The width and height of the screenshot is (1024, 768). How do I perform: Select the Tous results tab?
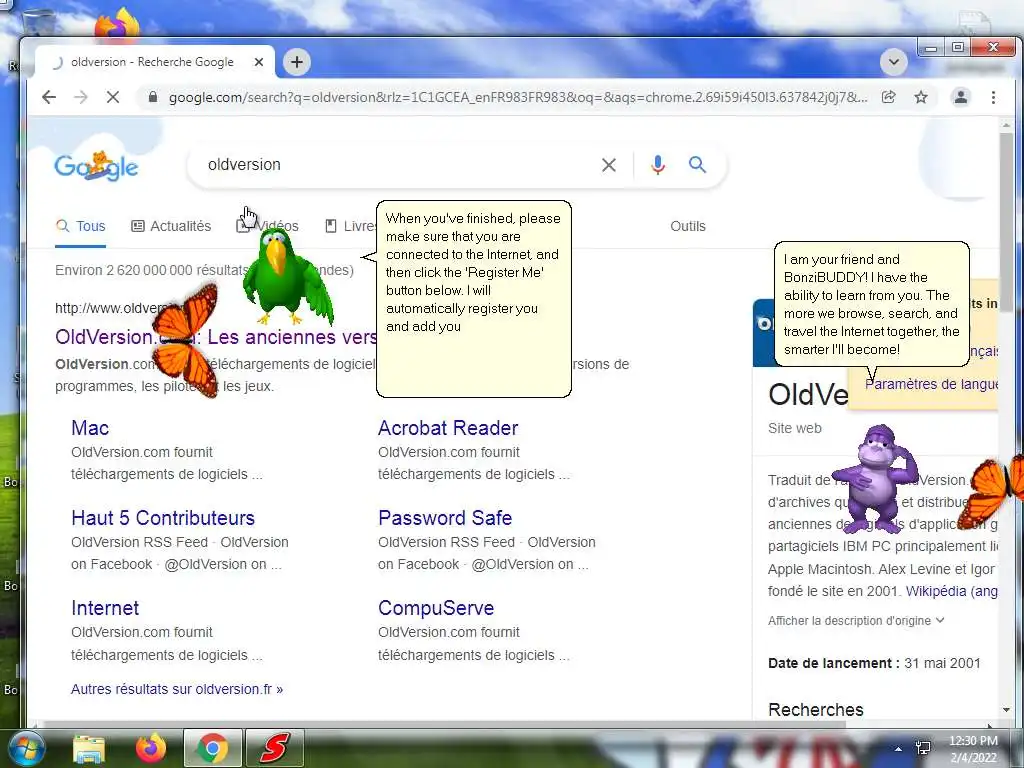(81, 226)
